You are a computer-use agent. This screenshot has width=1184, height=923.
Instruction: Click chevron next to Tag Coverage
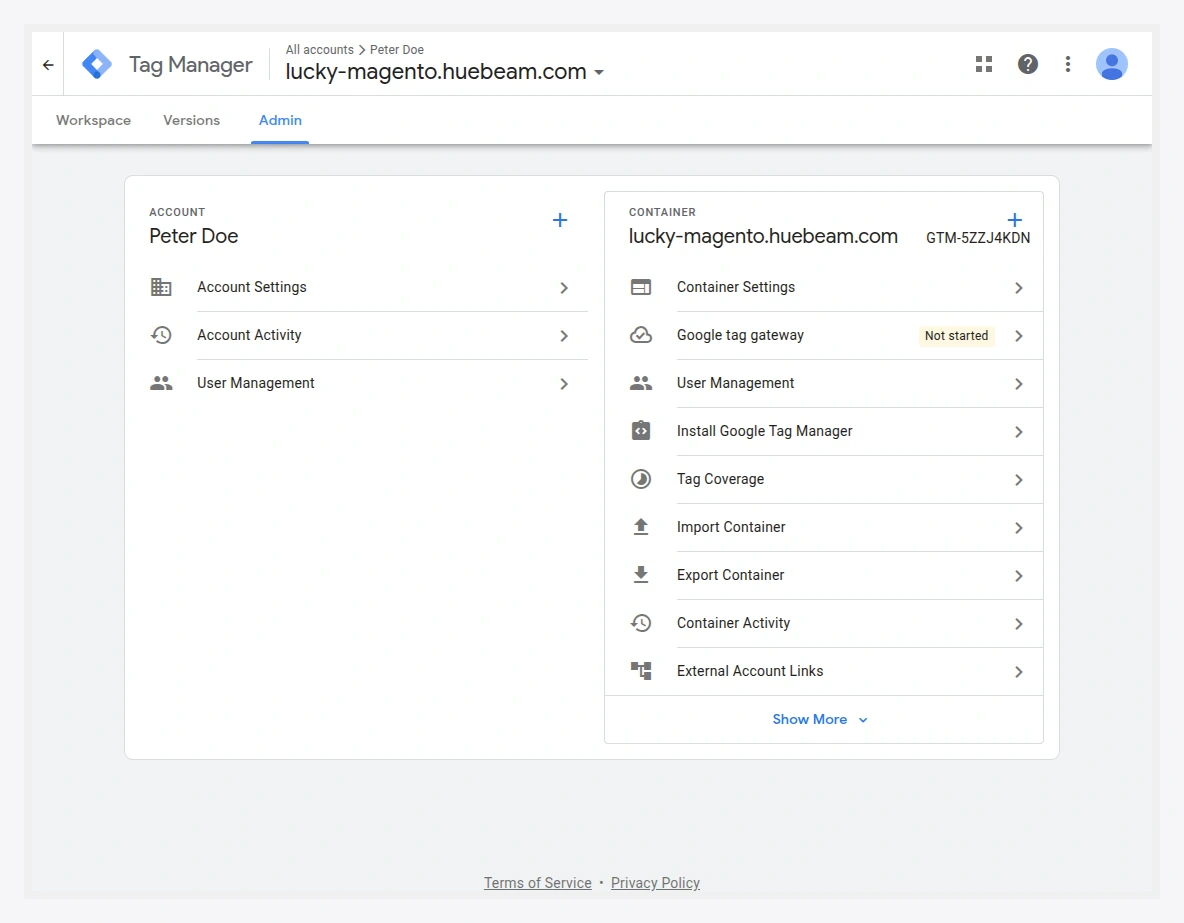(x=1019, y=480)
